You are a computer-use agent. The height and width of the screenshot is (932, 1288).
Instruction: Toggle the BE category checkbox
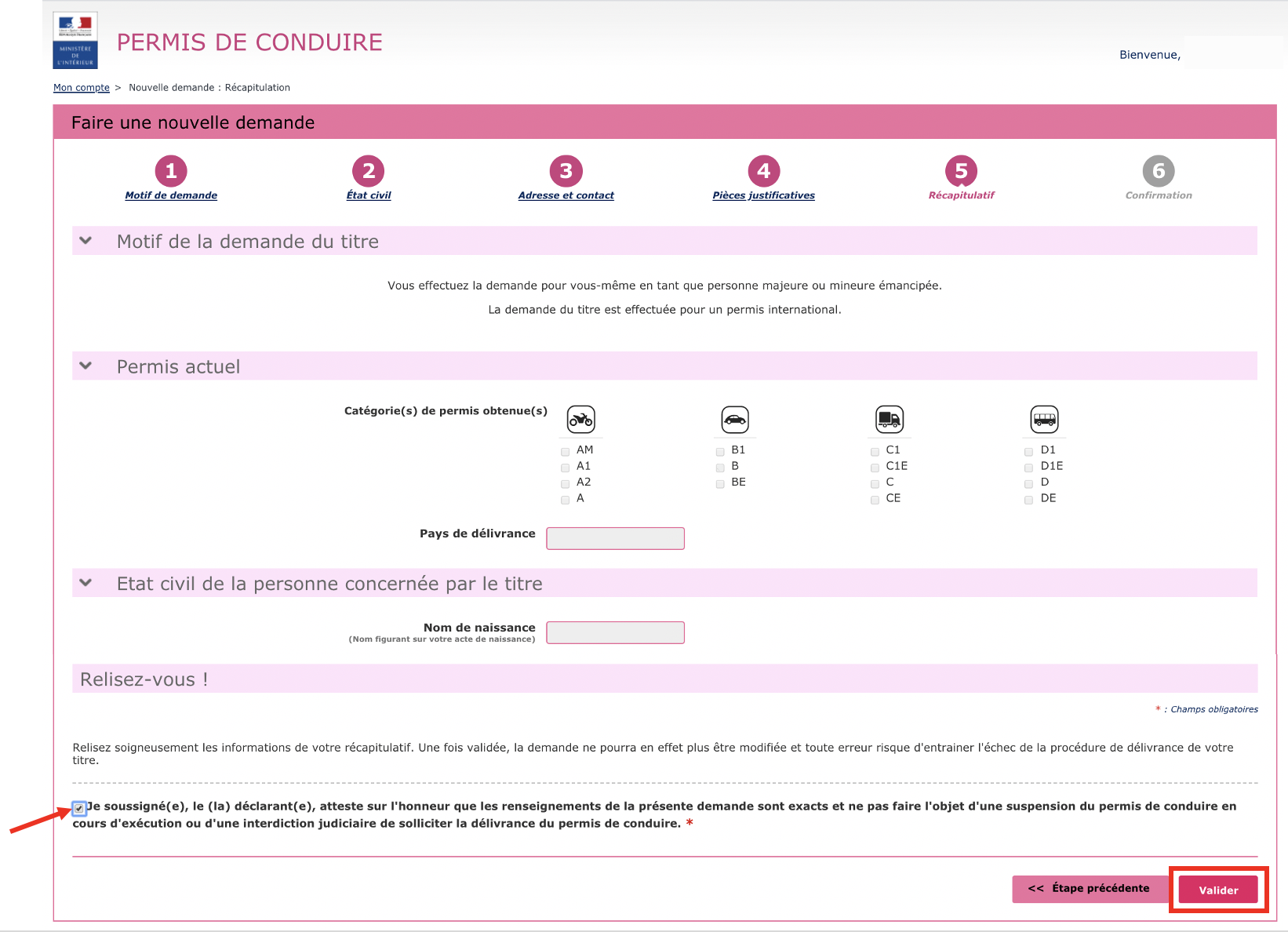[x=720, y=484]
